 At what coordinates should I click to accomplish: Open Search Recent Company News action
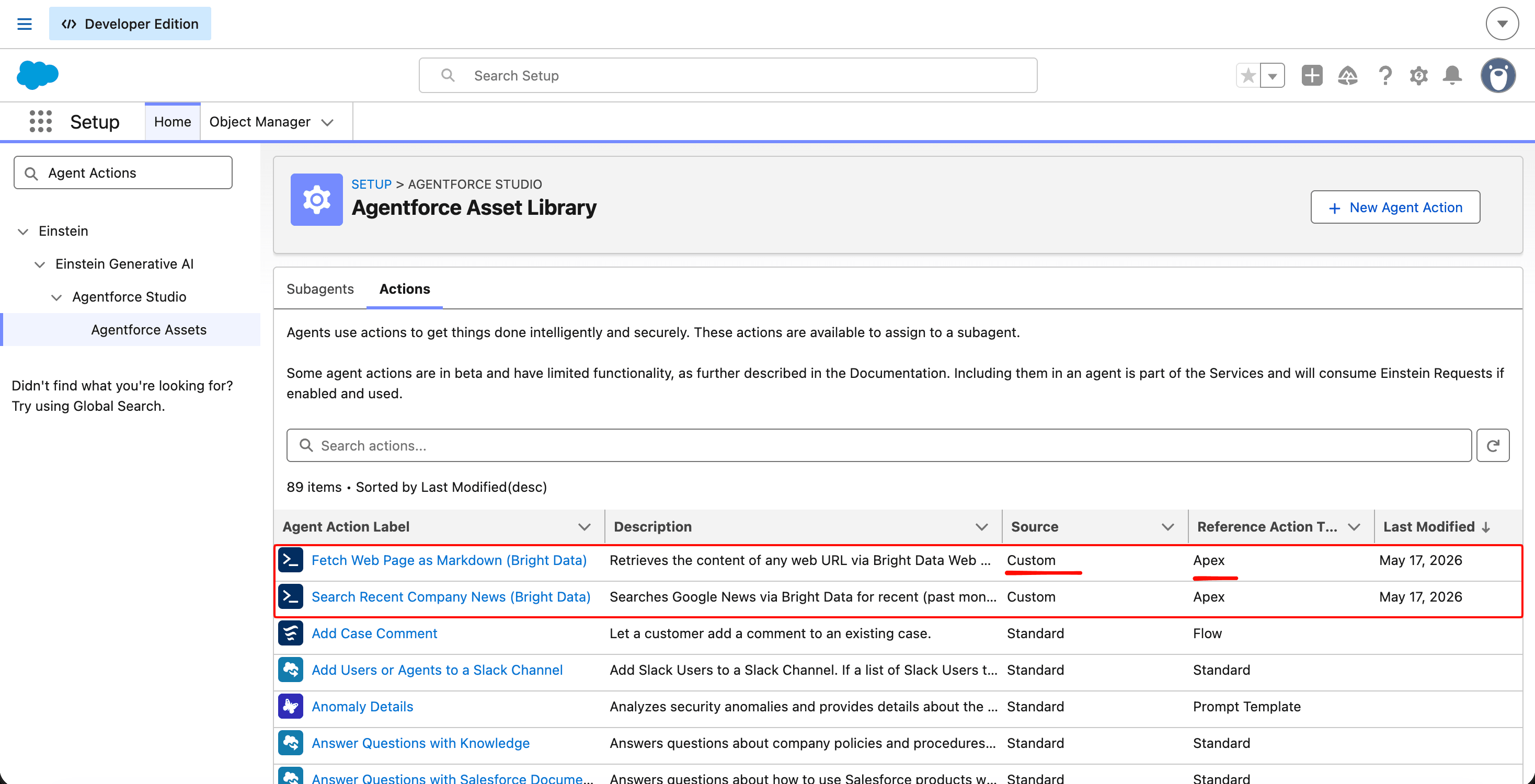click(x=451, y=597)
